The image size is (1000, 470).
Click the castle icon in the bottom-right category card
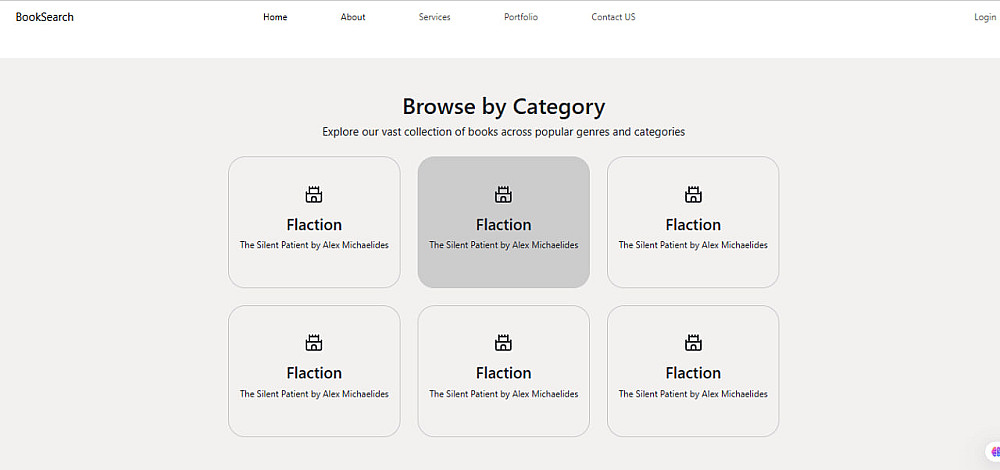pyautogui.click(x=693, y=343)
